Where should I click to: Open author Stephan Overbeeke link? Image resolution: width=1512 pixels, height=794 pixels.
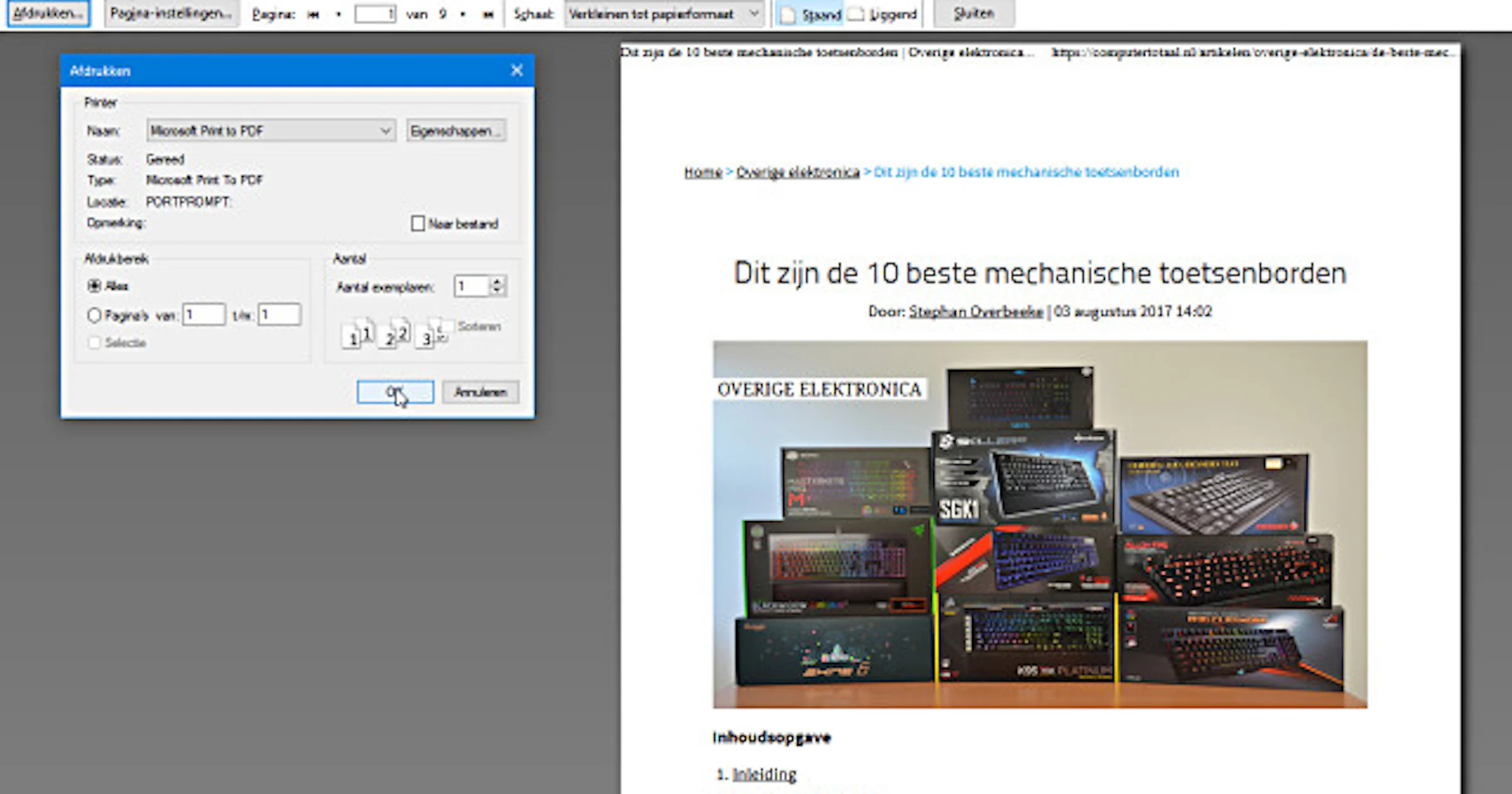tap(976, 311)
